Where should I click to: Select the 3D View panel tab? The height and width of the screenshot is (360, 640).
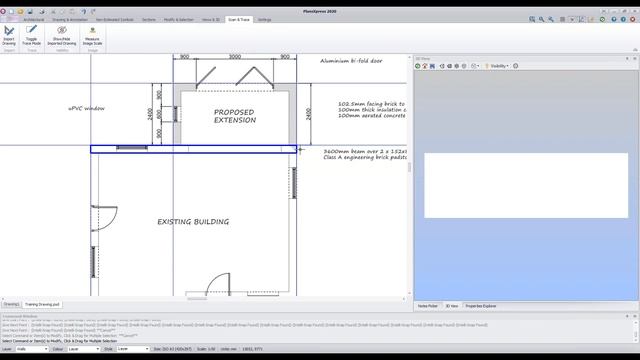[451, 306]
